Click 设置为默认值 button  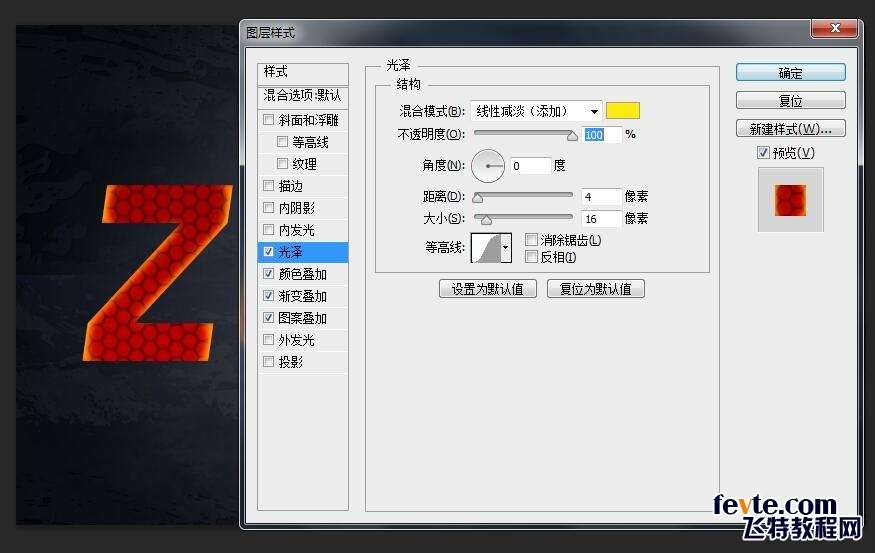click(488, 289)
